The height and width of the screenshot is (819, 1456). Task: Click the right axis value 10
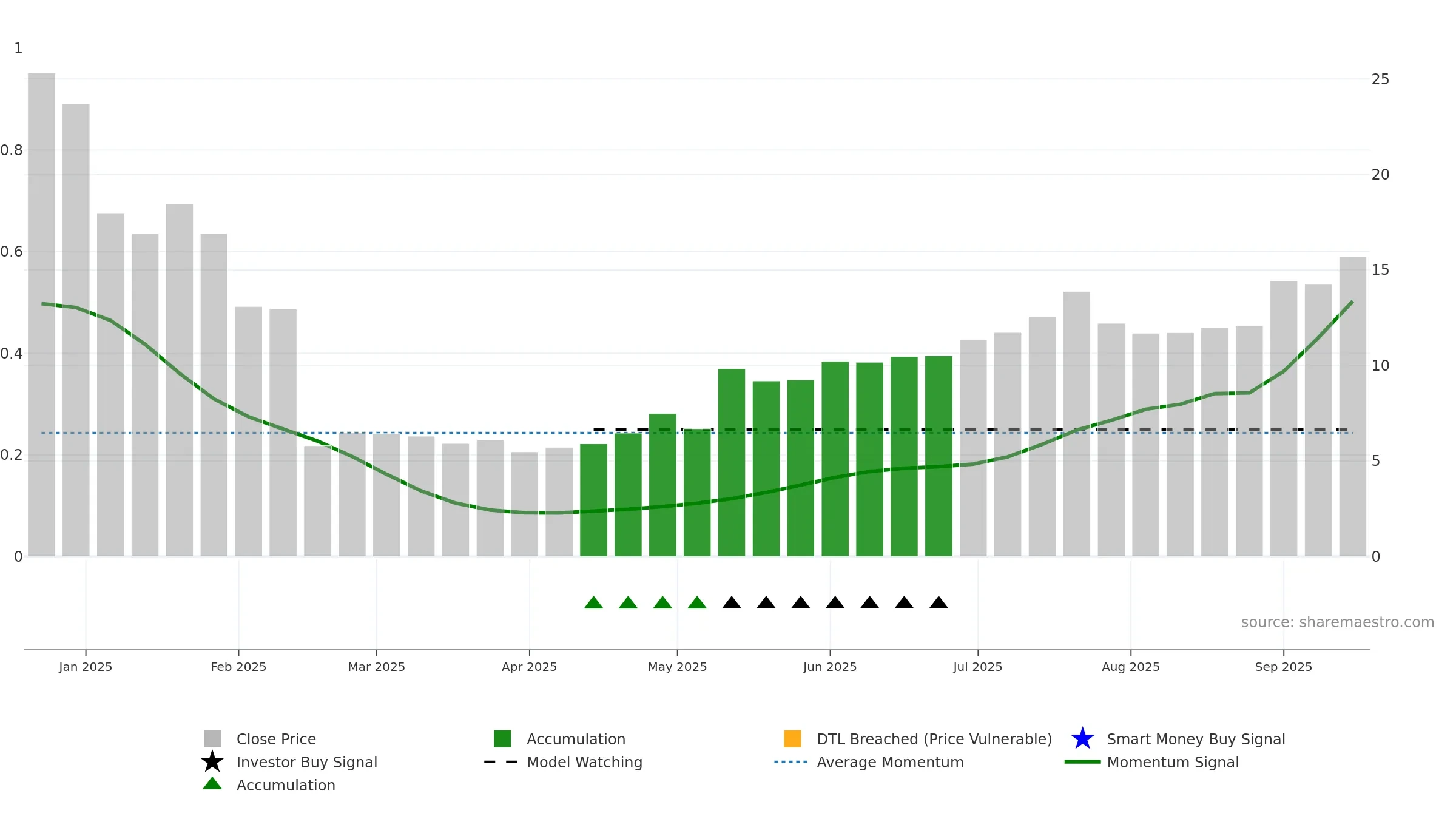[x=1381, y=366]
